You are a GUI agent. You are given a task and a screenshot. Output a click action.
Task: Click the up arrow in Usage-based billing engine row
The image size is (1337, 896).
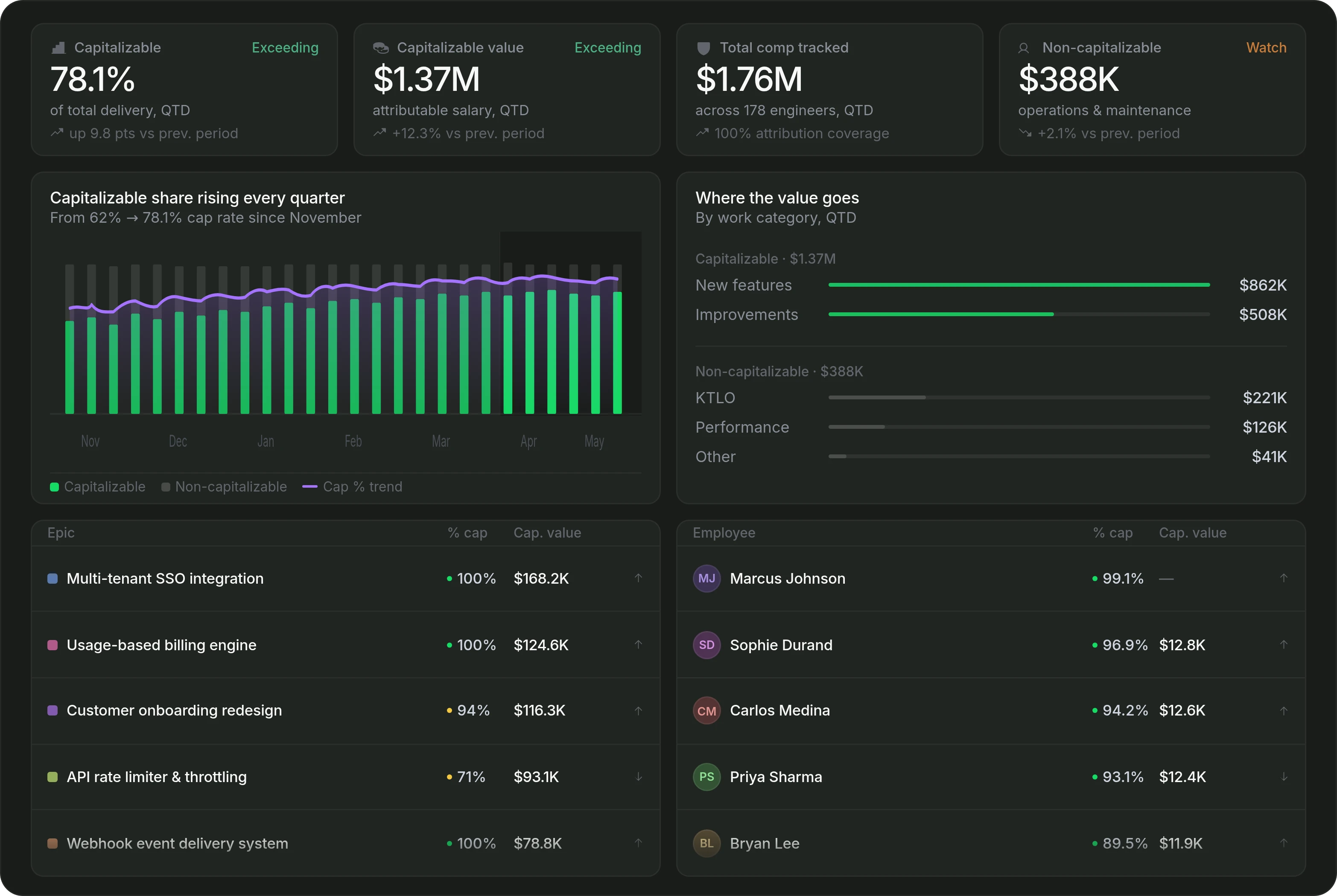pos(639,645)
